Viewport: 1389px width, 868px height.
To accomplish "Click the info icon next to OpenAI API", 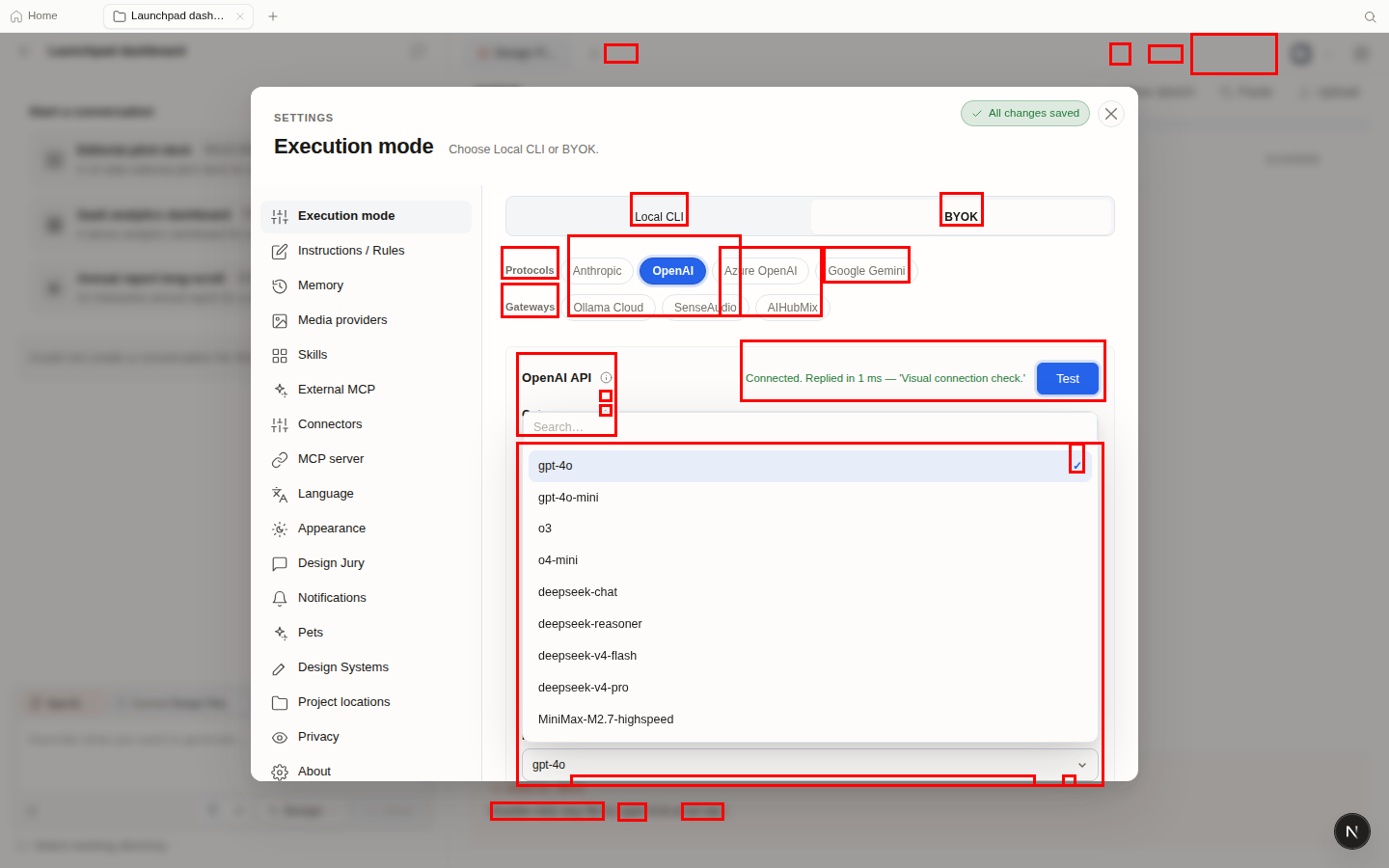I will click(606, 378).
